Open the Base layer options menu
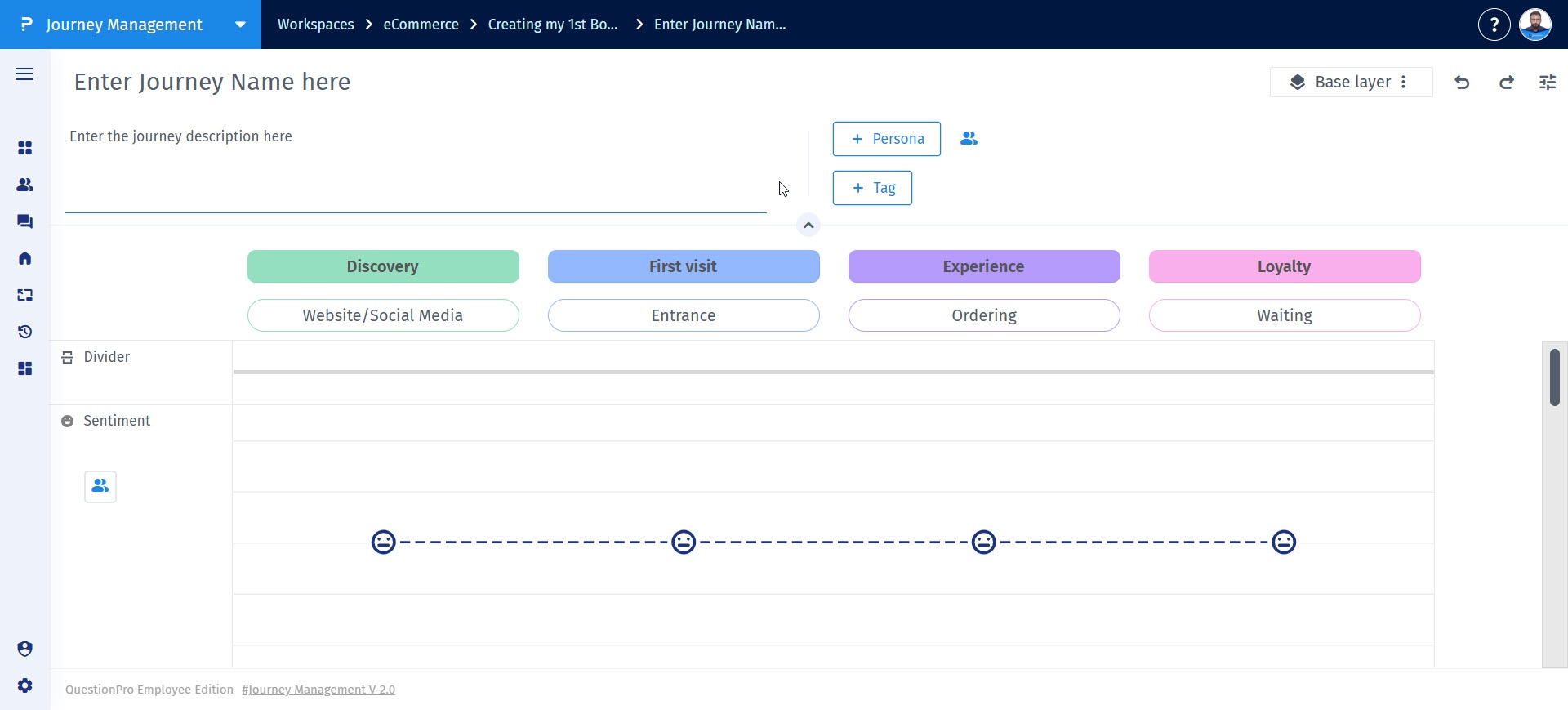The height and width of the screenshot is (710, 1568). click(x=1404, y=82)
